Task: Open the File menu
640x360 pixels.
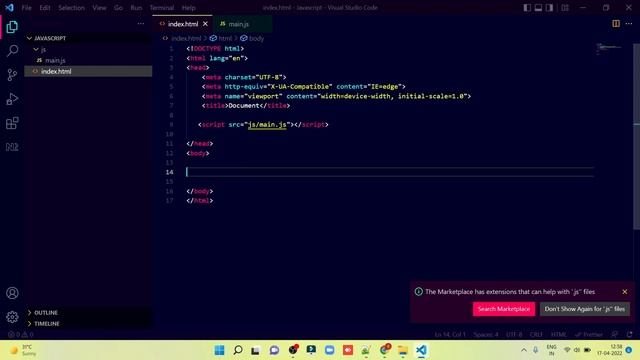Action: point(27,8)
